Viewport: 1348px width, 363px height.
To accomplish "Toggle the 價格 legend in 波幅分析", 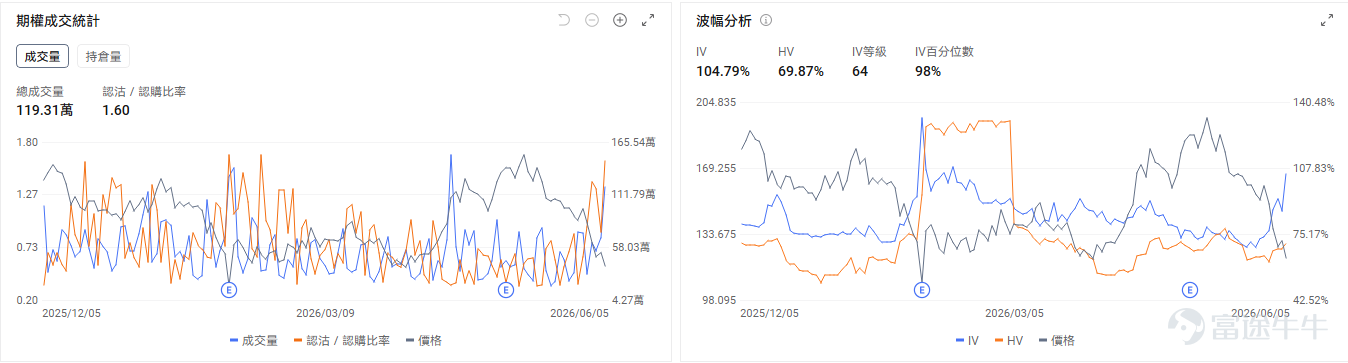I will click(x=1056, y=341).
